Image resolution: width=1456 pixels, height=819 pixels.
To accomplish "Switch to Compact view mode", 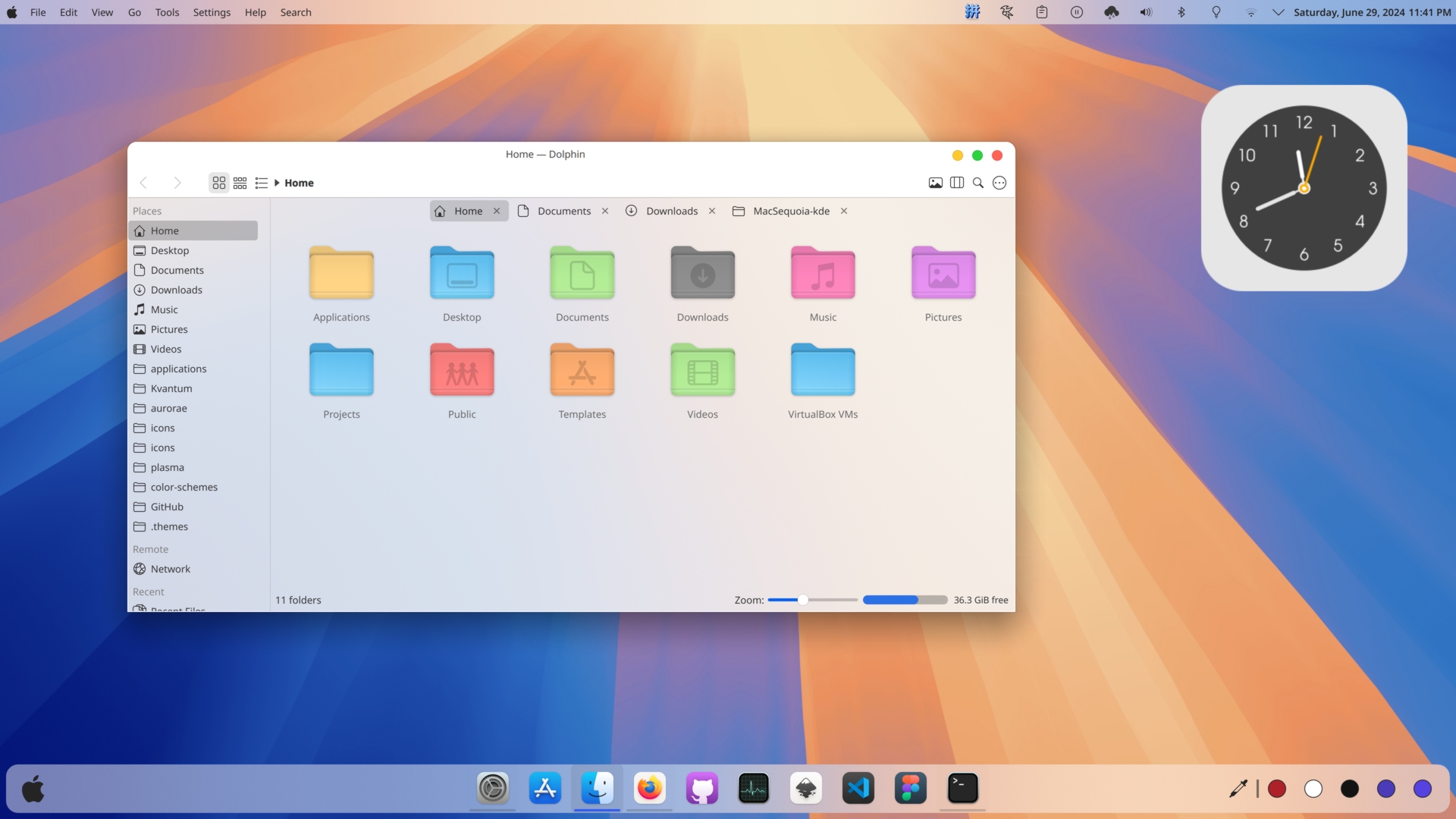I will click(x=240, y=183).
